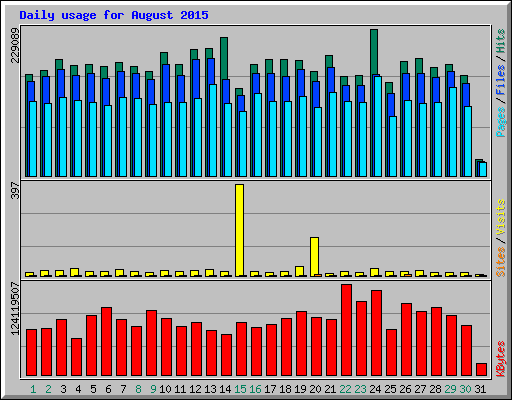512x400 pixels.
Task: Click the Sites / Visits legend label
Action: pos(501,238)
